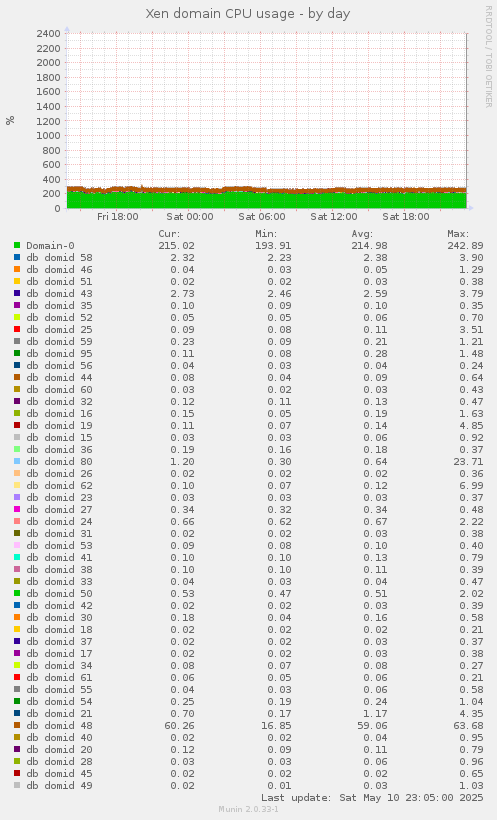Image resolution: width=497 pixels, height=820 pixels.
Task: Click 'db domid 59' legend label
Action: click(59, 341)
